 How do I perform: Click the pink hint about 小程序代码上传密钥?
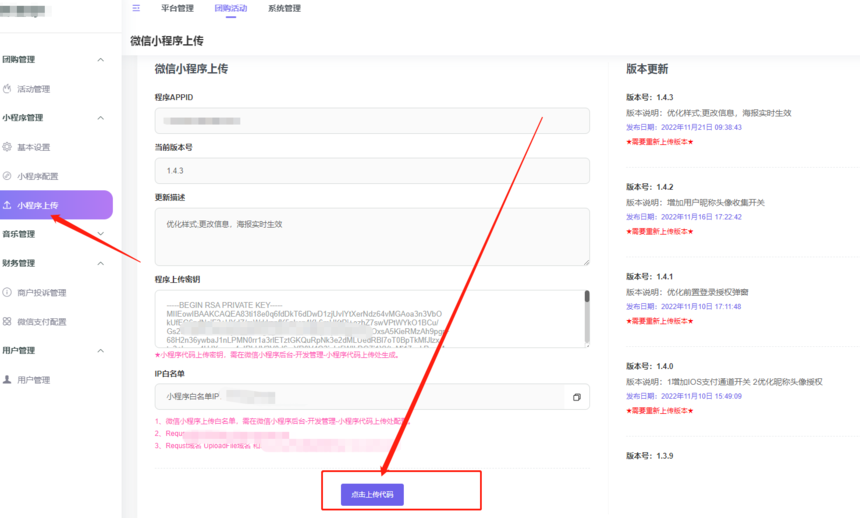277,355
